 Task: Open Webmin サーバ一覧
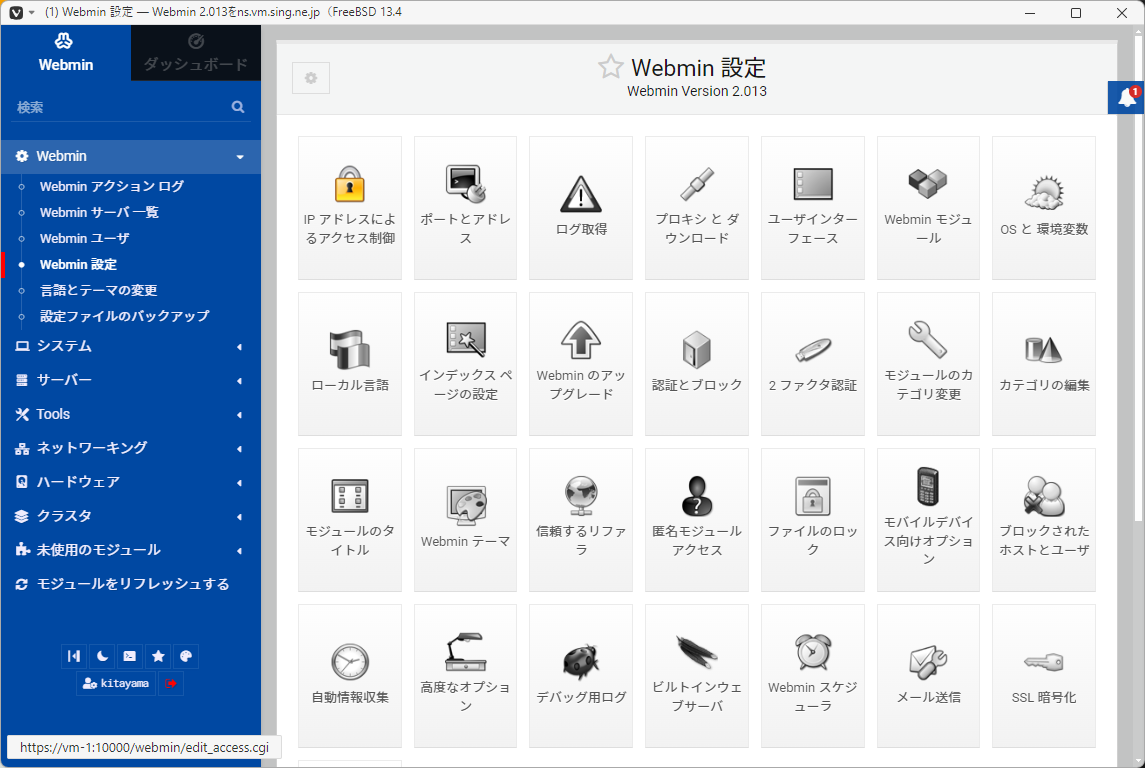coord(99,212)
